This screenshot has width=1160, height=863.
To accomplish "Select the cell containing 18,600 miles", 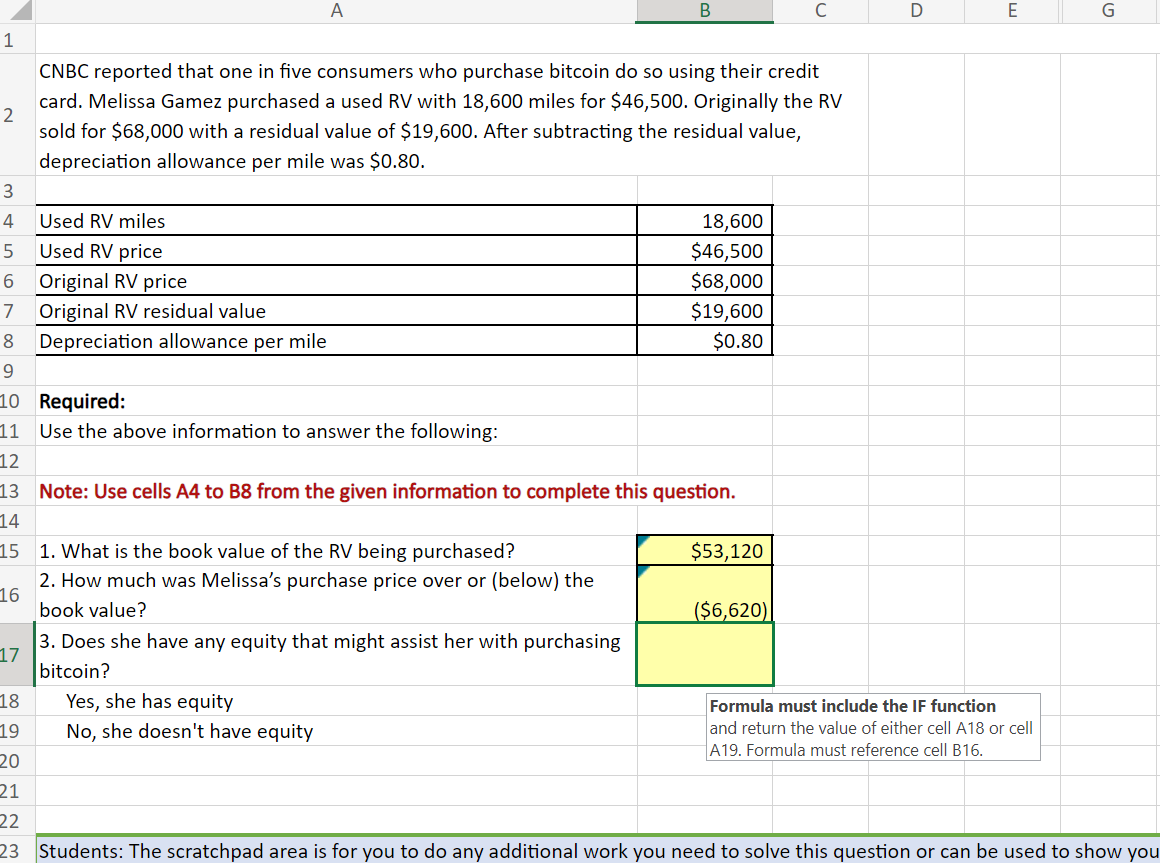I will pos(704,220).
